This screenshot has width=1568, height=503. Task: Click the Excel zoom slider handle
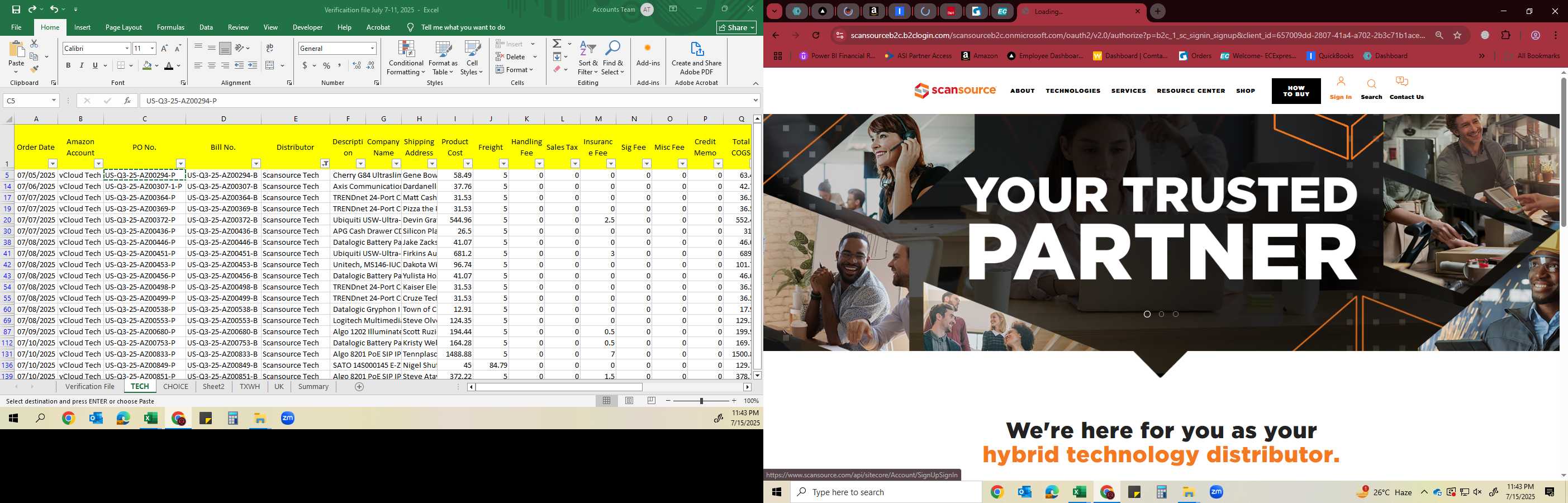pos(701,401)
